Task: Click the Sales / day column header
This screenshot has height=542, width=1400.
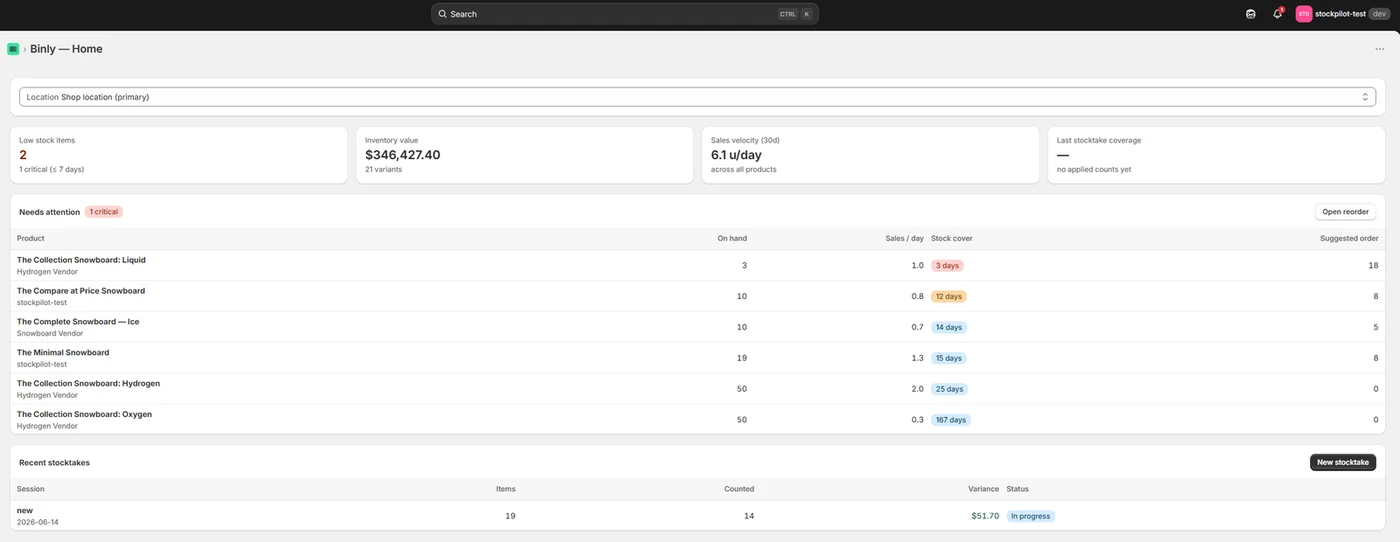Action: (x=905, y=238)
